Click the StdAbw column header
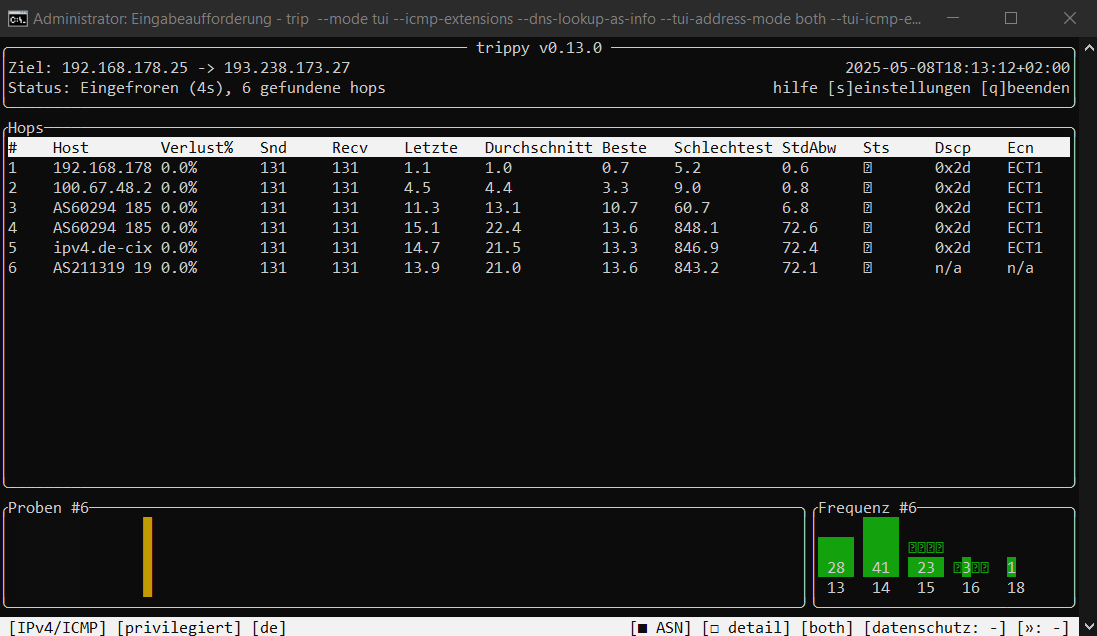This screenshot has width=1097, height=636. pyautogui.click(x=809, y=148)
